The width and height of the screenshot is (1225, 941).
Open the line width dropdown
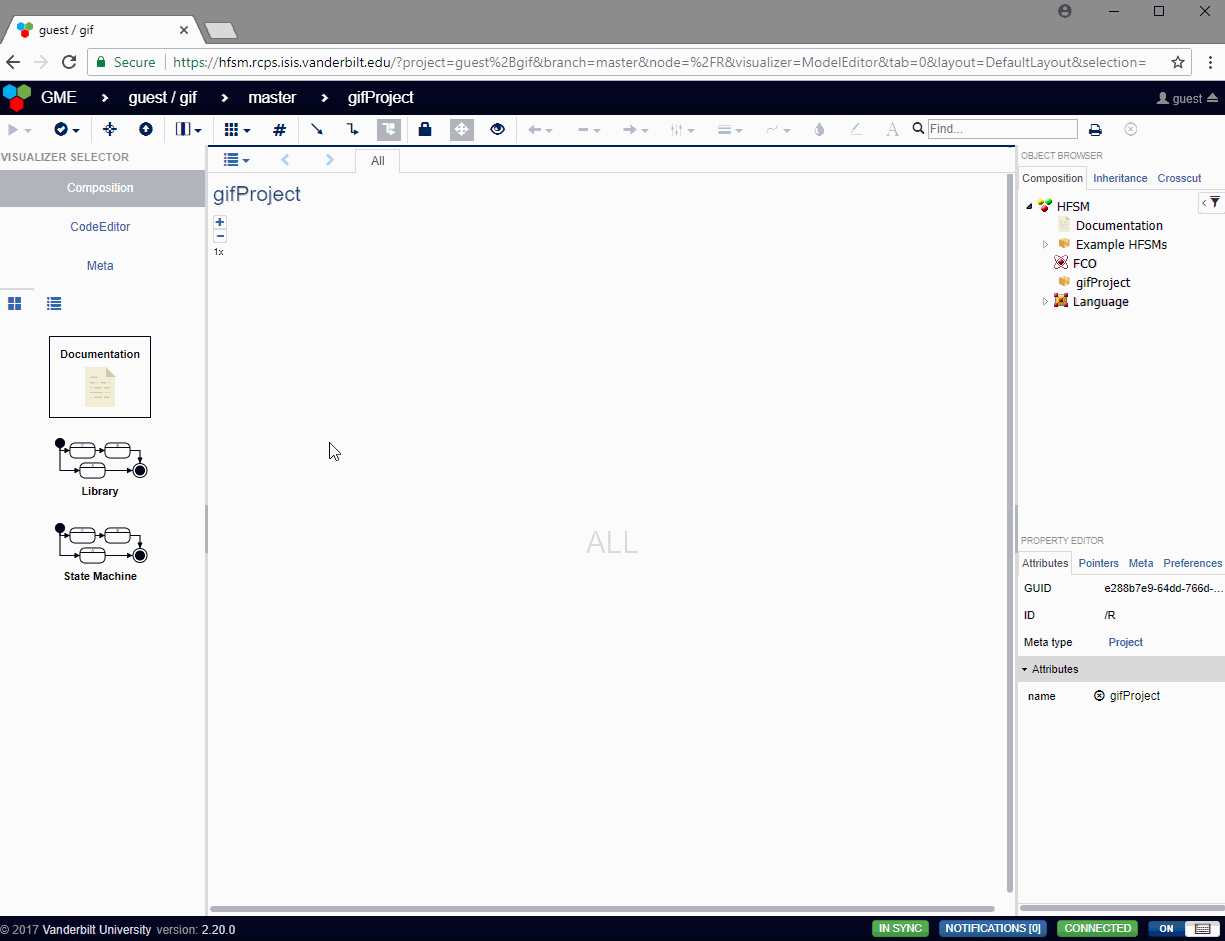[x=730, y=129]
